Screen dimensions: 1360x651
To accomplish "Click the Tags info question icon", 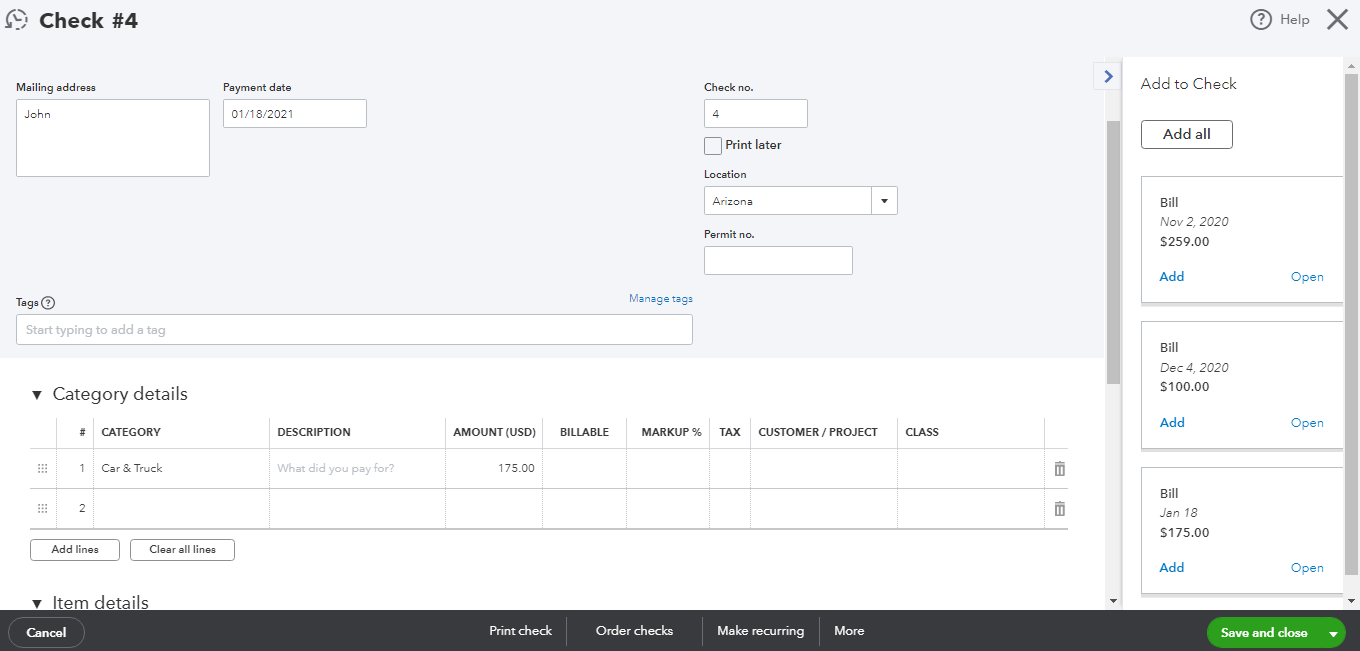I will click(48, 303).
